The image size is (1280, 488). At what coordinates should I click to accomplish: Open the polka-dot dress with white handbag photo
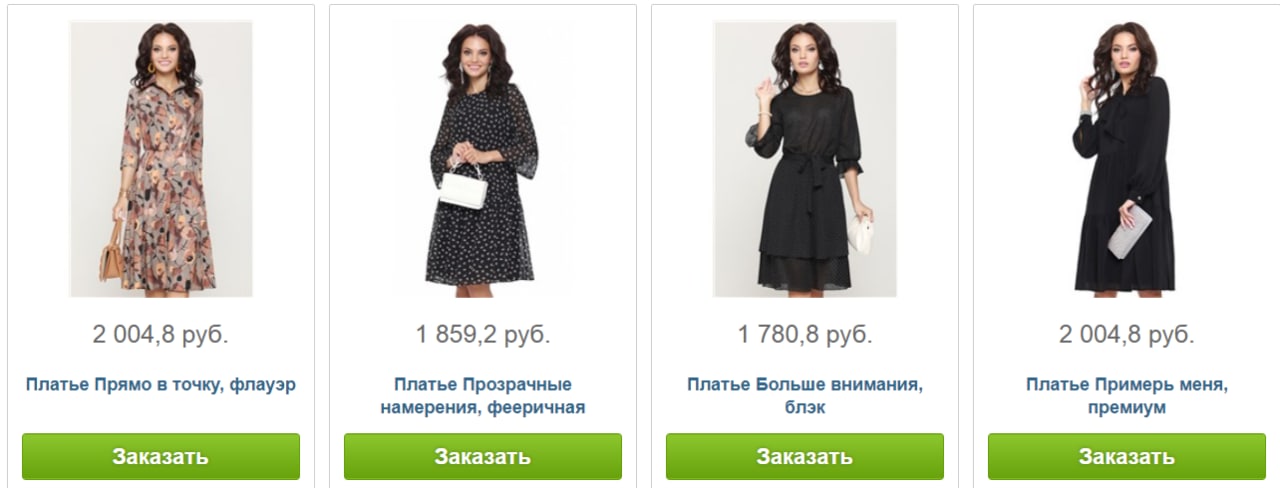pos(483,159)
